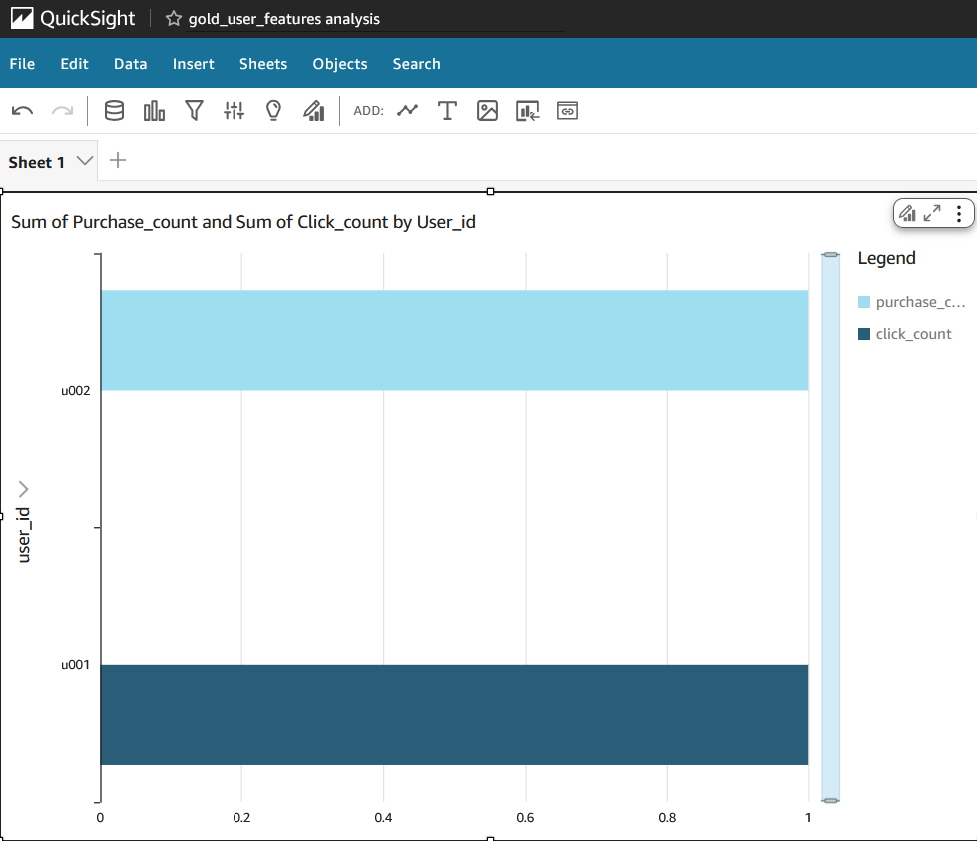Open the Data menu

click(130, 64)
